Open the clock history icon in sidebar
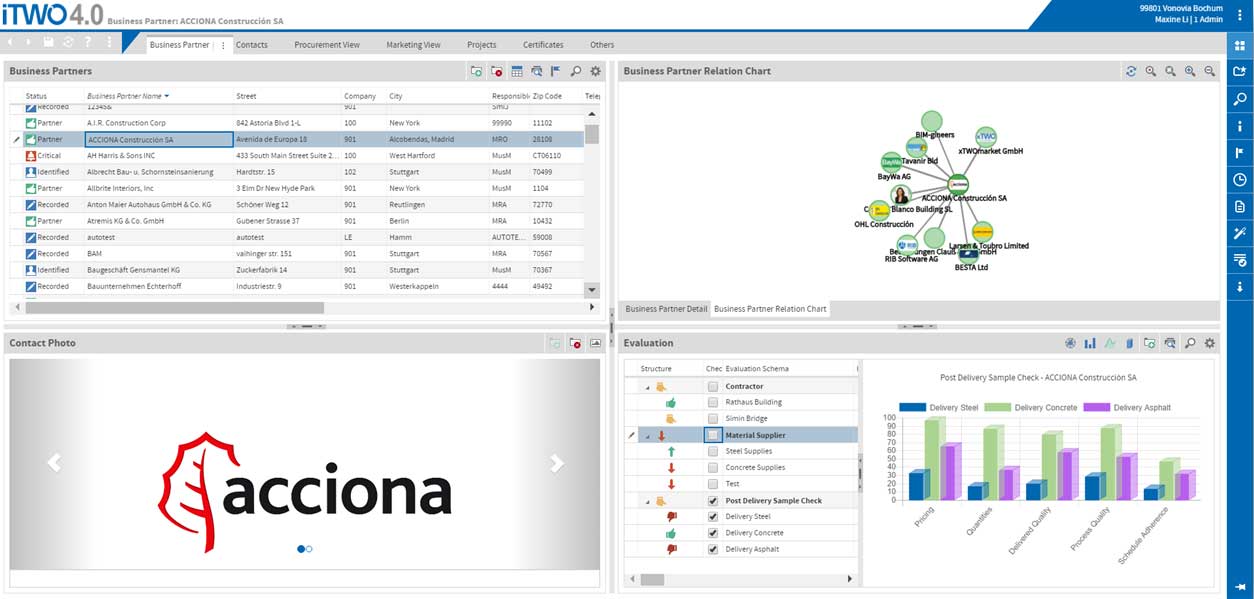Image resolution: width=1254 pixels, height=599 pixels. [x=1240, y=180]
